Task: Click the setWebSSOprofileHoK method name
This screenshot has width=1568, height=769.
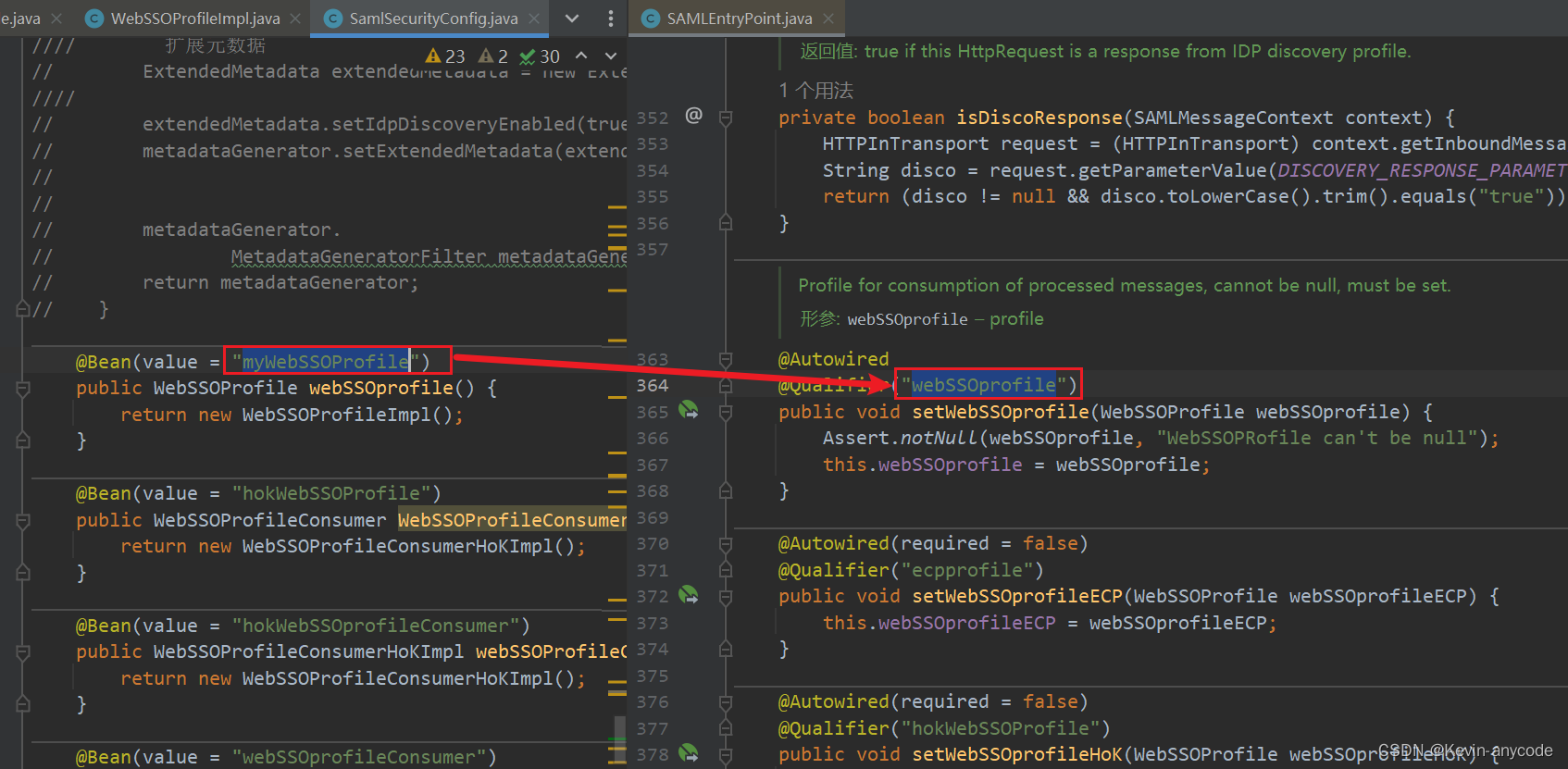Action: coord(1017,754)
